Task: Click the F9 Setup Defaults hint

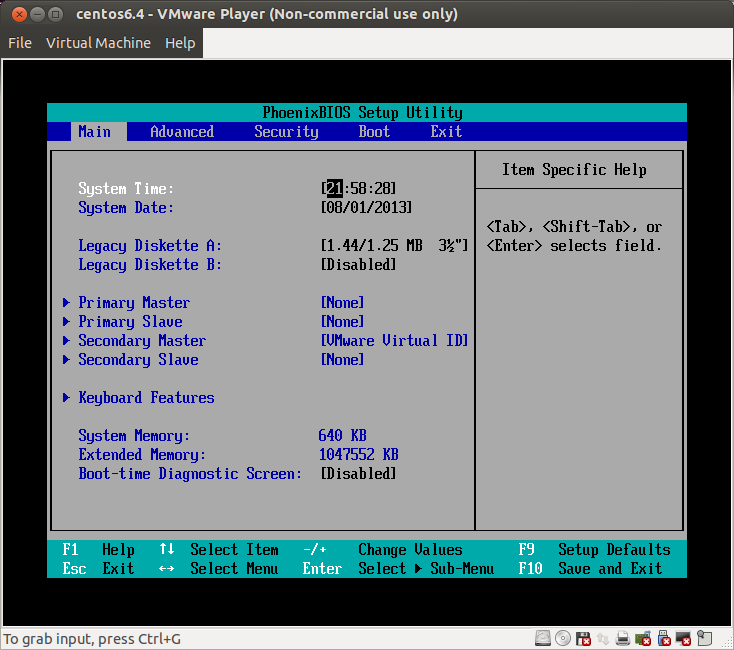Action: click(595, 549)
